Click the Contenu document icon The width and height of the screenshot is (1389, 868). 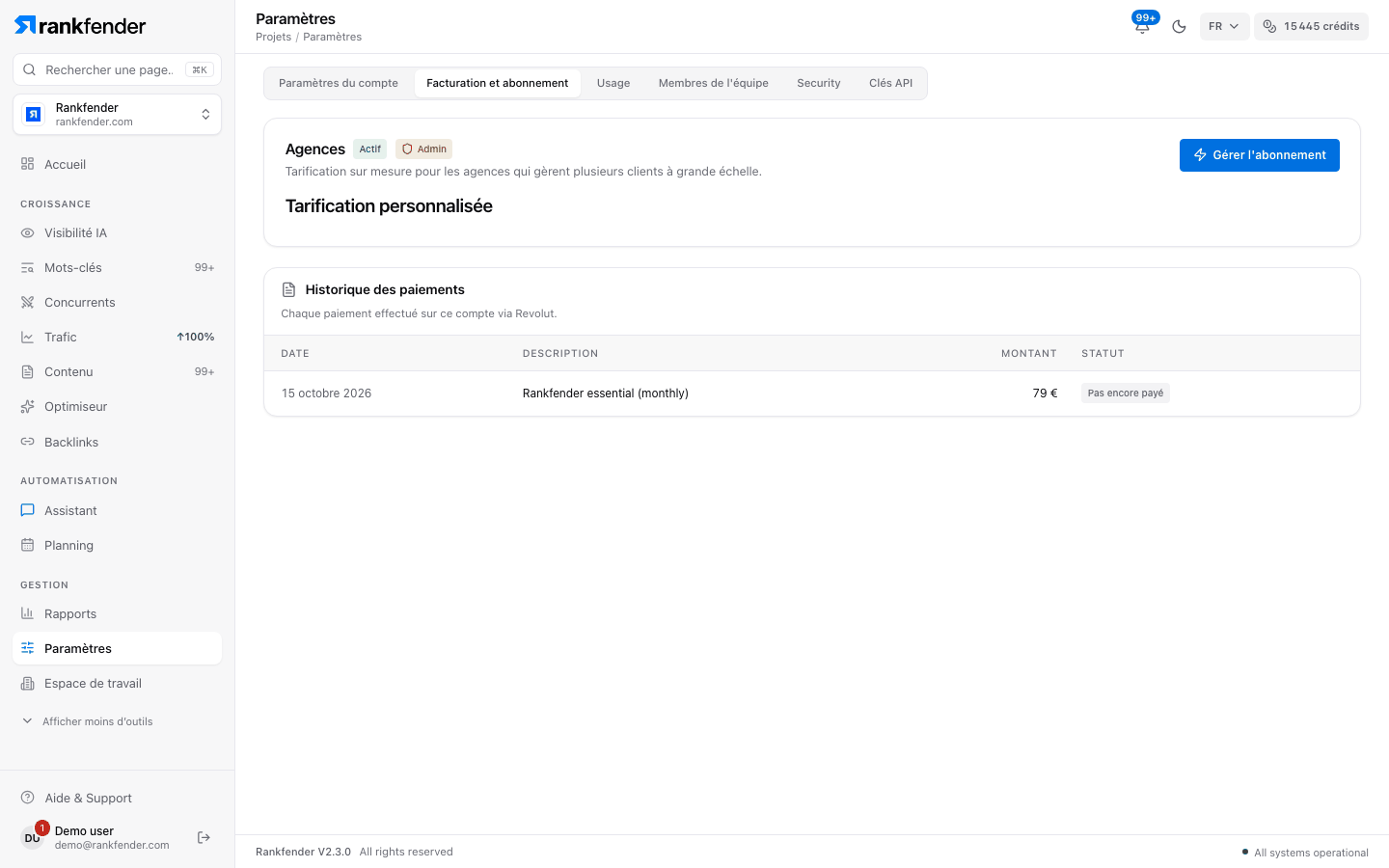pyautogui.click(x=27, y=371)
